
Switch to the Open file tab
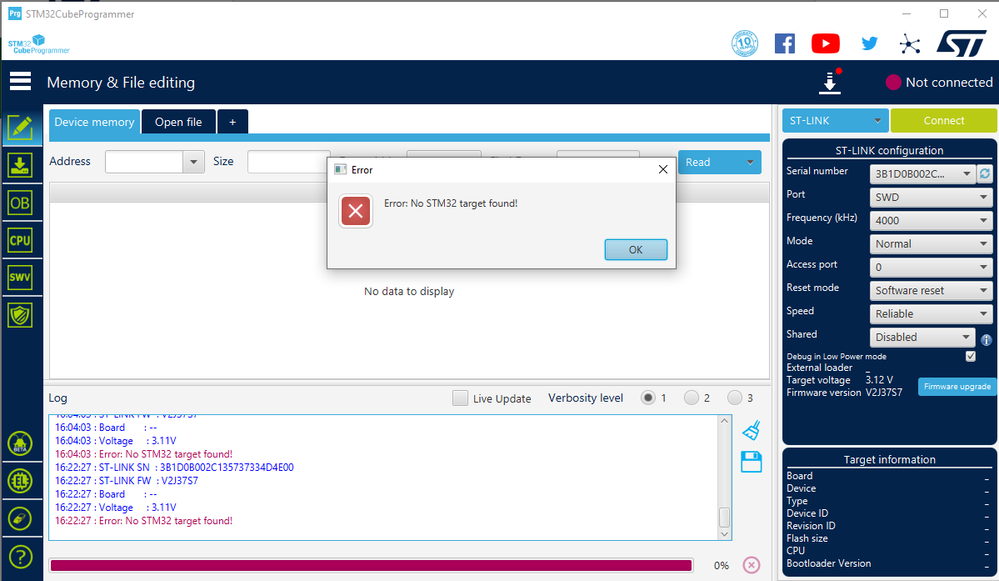(178, 122)
